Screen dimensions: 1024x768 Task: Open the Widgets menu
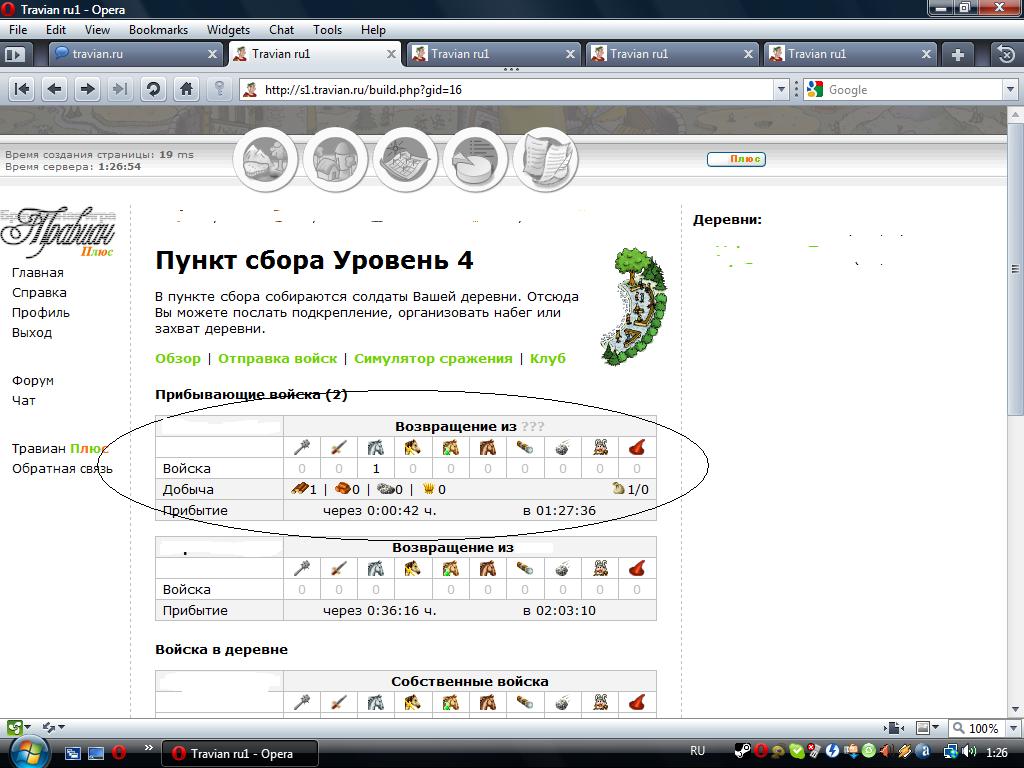point(228,29)
